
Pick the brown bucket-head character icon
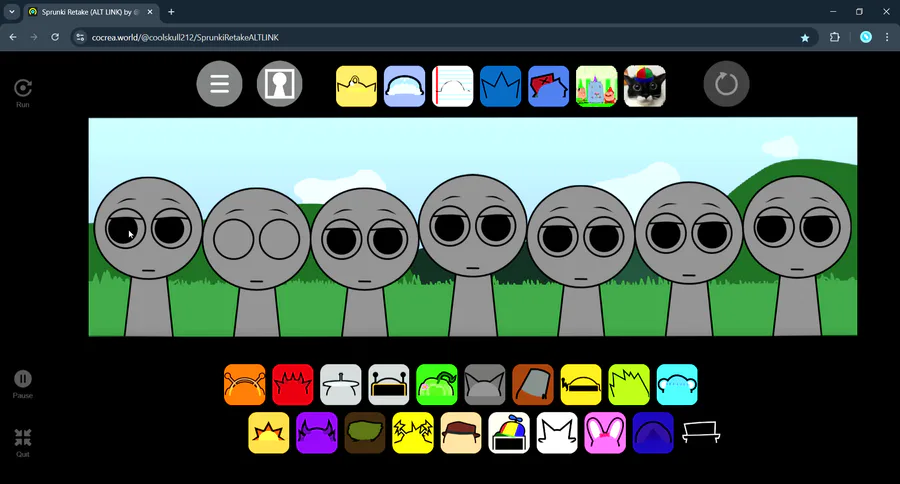(533, 385)
